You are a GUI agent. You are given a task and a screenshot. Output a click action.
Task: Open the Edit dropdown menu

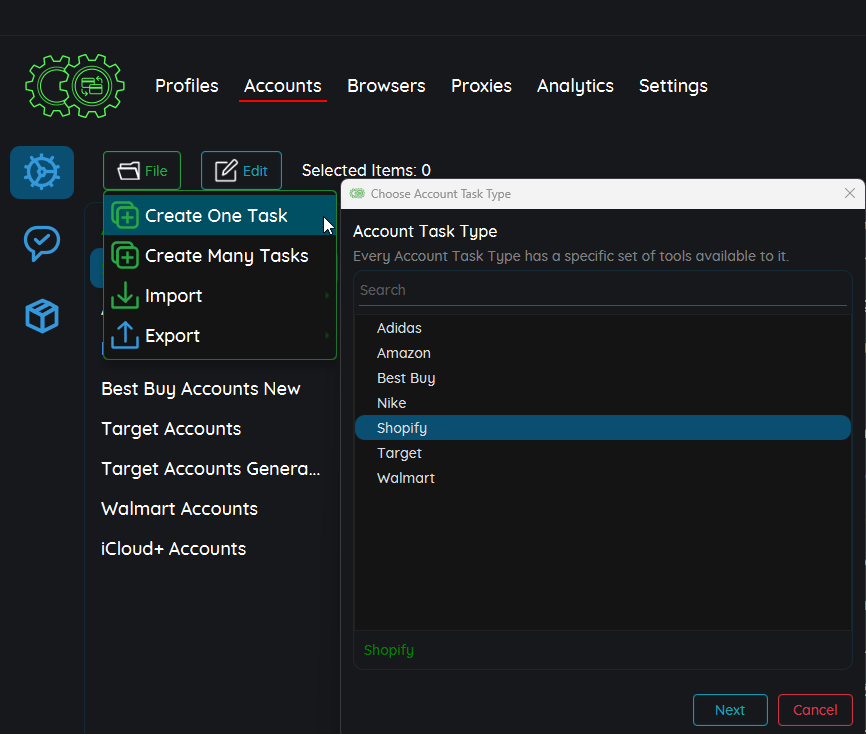(x=241, y=171)
